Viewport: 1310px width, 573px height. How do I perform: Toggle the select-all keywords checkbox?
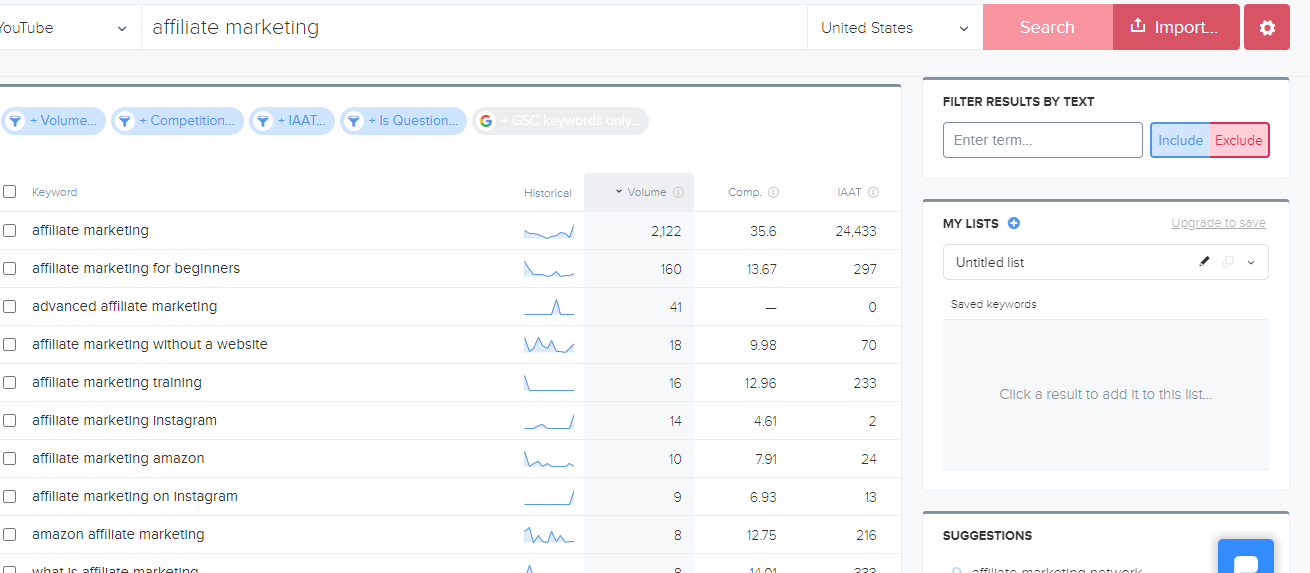coord(10,192)
